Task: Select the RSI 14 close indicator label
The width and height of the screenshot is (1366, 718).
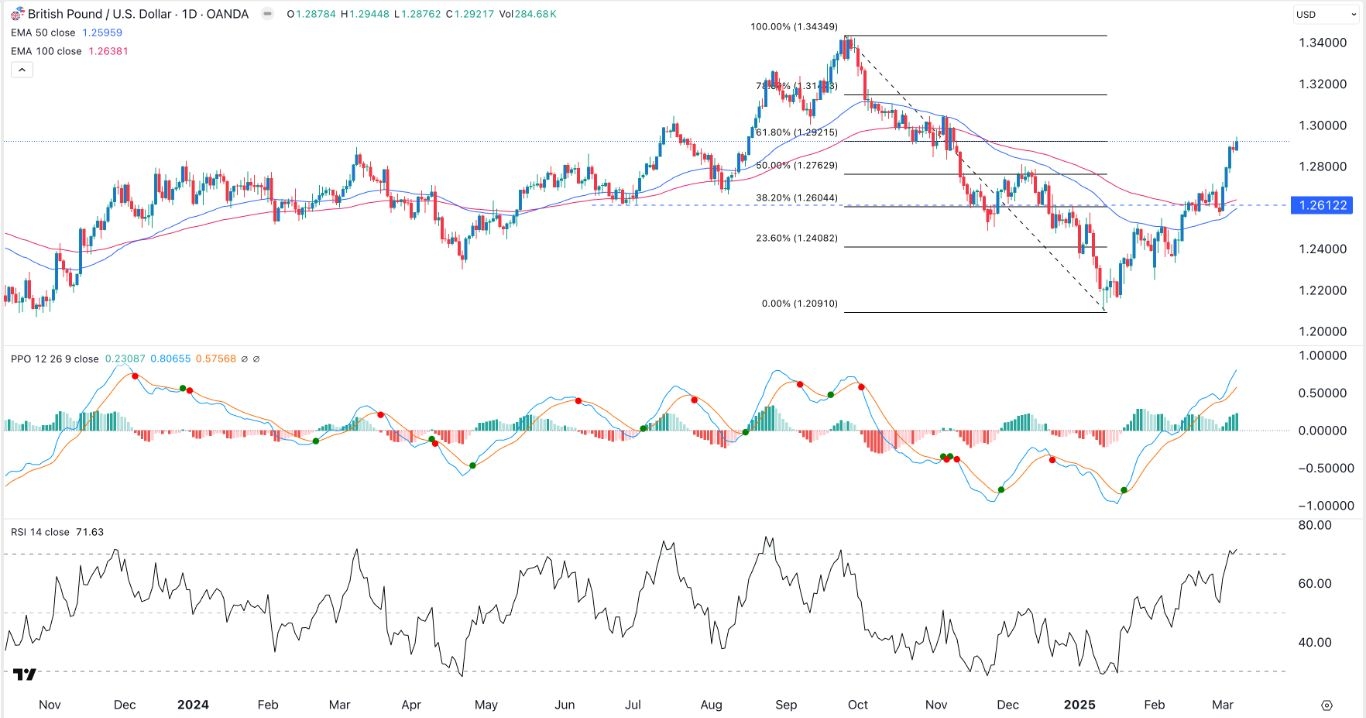Action: (41, 532)
